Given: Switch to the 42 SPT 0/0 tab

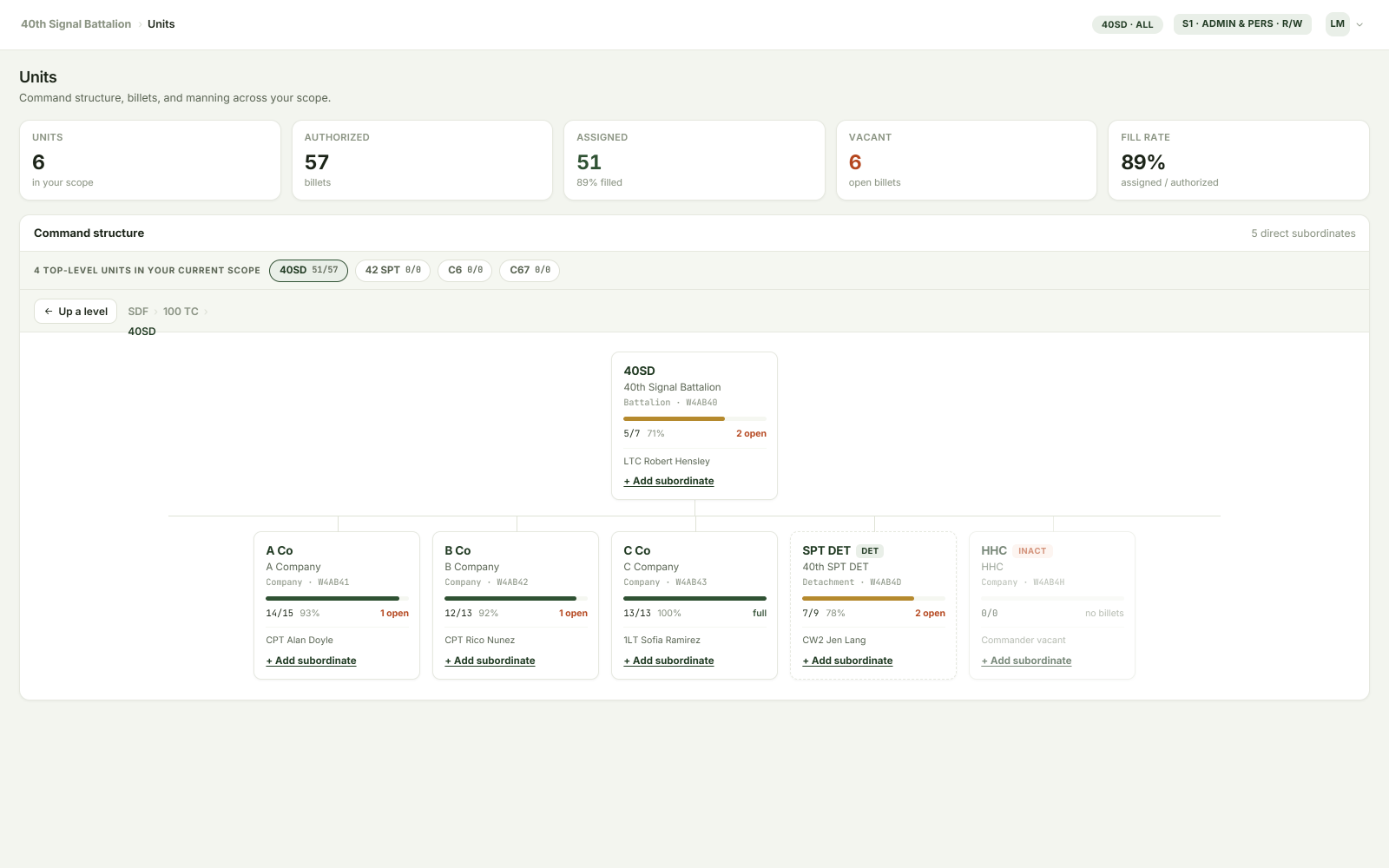Looking at the screenshot, I should tap(392, 270).
